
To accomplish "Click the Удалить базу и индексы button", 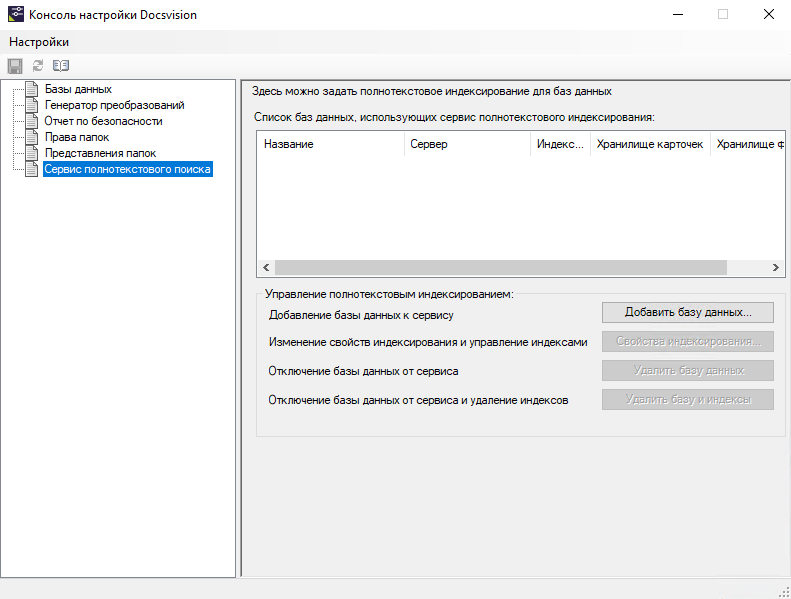I will click(x=688, y=399).
